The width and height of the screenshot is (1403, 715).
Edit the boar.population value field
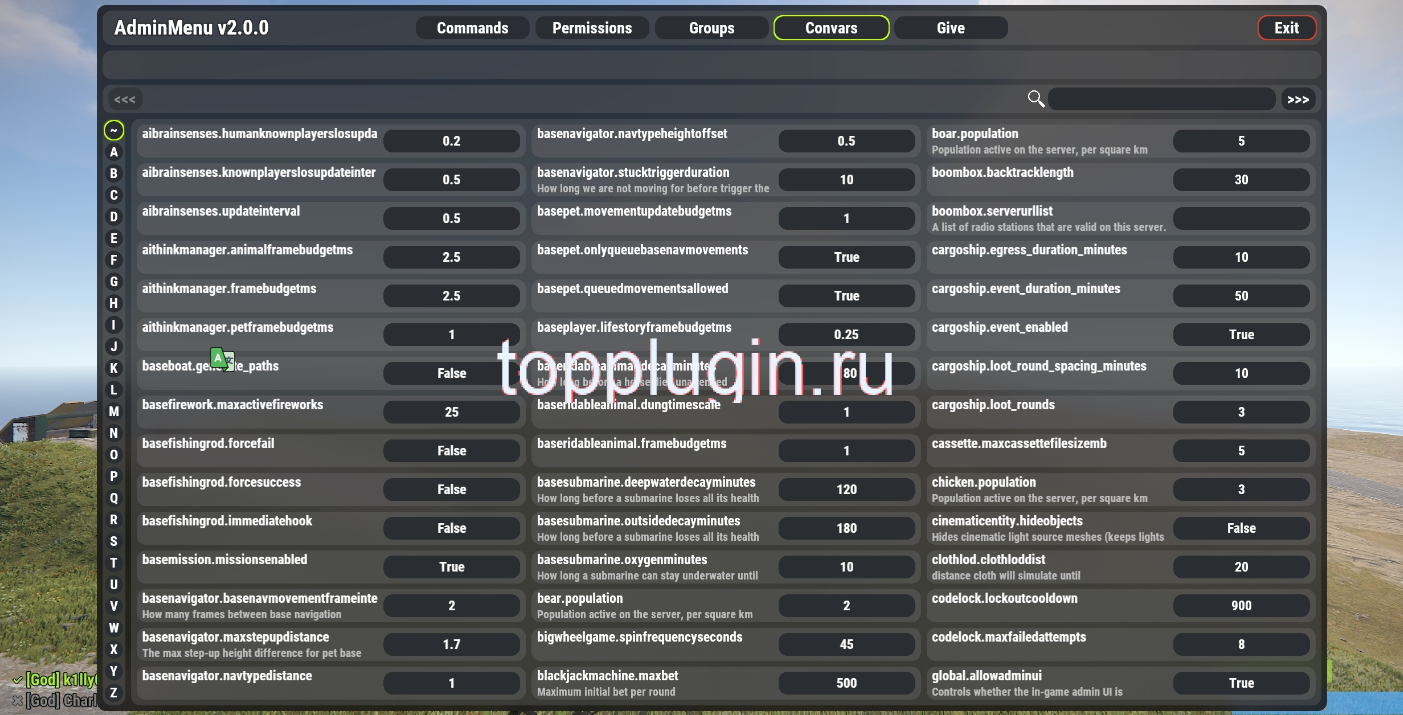coord(1241,141)
